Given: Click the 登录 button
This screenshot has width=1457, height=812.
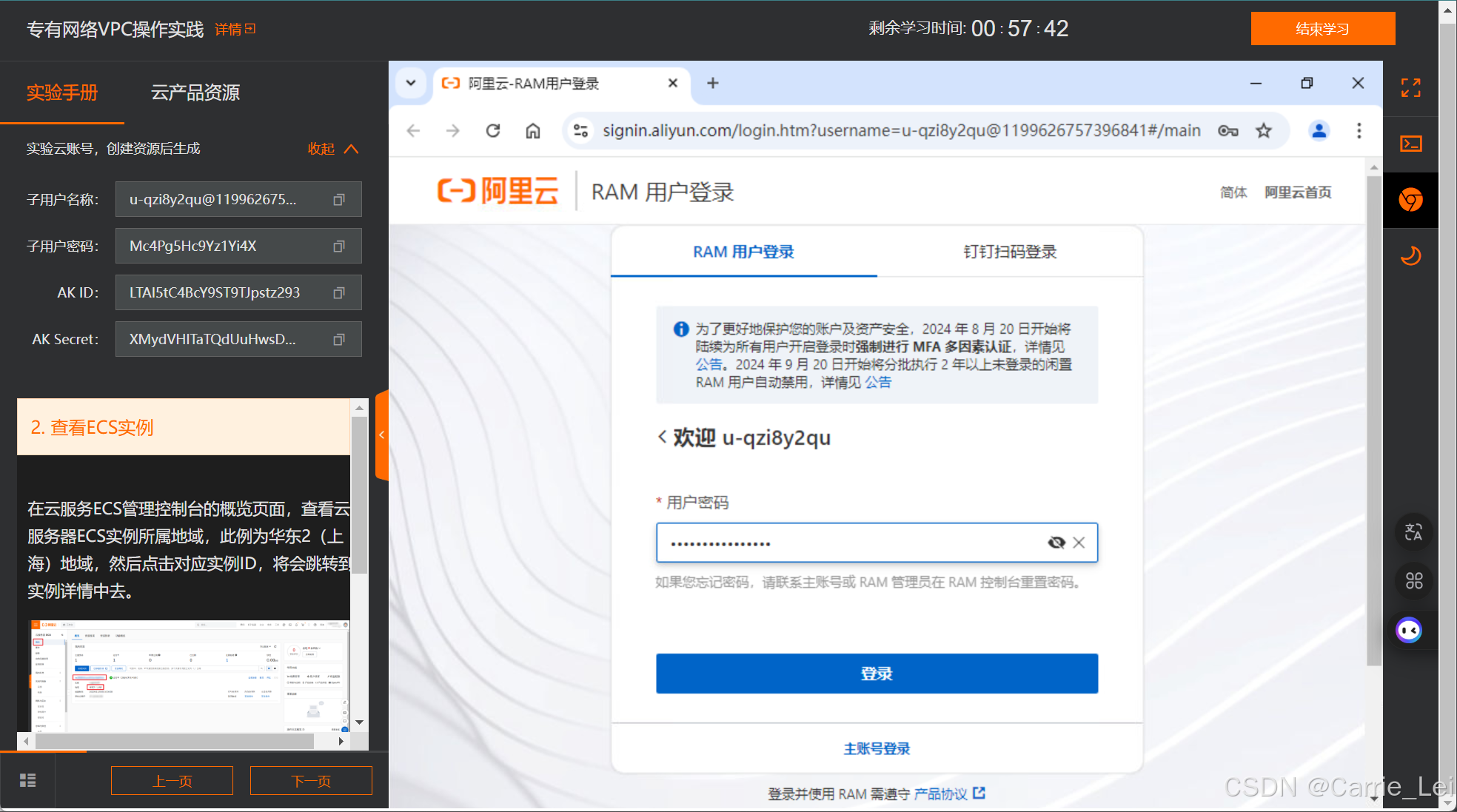Looking at the screenshot, I should point(877,674).
